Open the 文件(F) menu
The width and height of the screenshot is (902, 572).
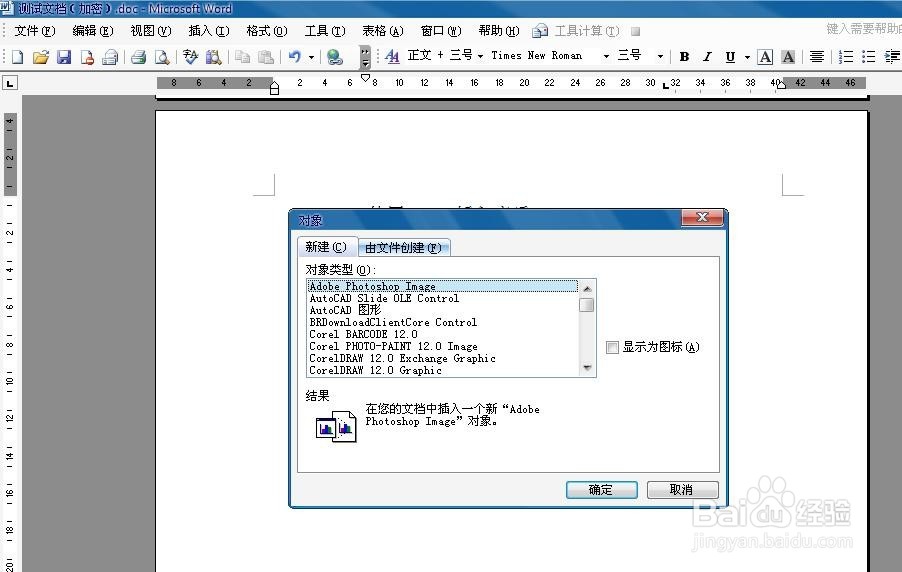point(35,31)
